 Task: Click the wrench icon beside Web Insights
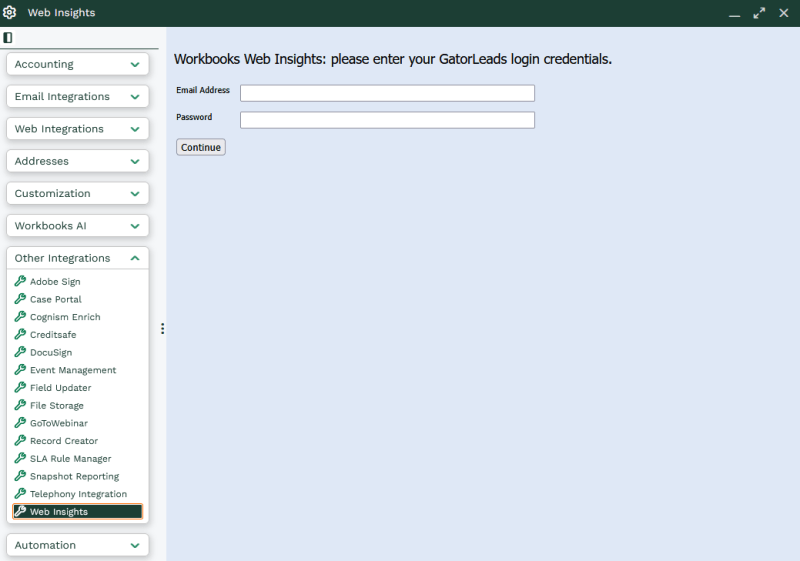[x=20, y=511]
